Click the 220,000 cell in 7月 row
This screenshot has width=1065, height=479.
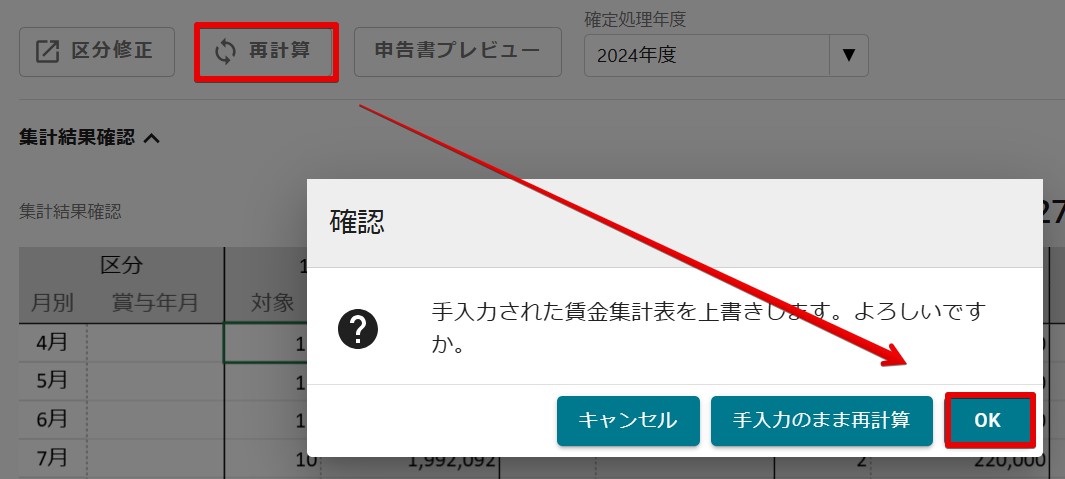[1010, 462]
